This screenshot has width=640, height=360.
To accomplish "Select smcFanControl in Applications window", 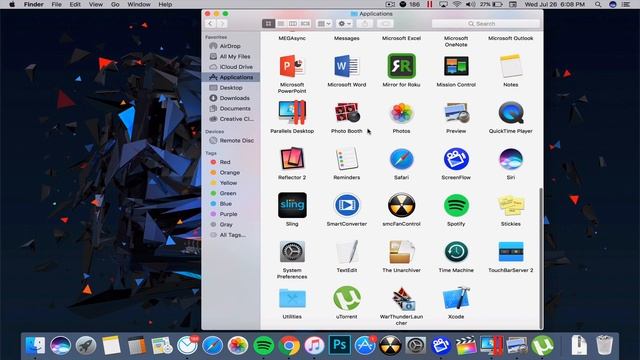I will (401, 205).
